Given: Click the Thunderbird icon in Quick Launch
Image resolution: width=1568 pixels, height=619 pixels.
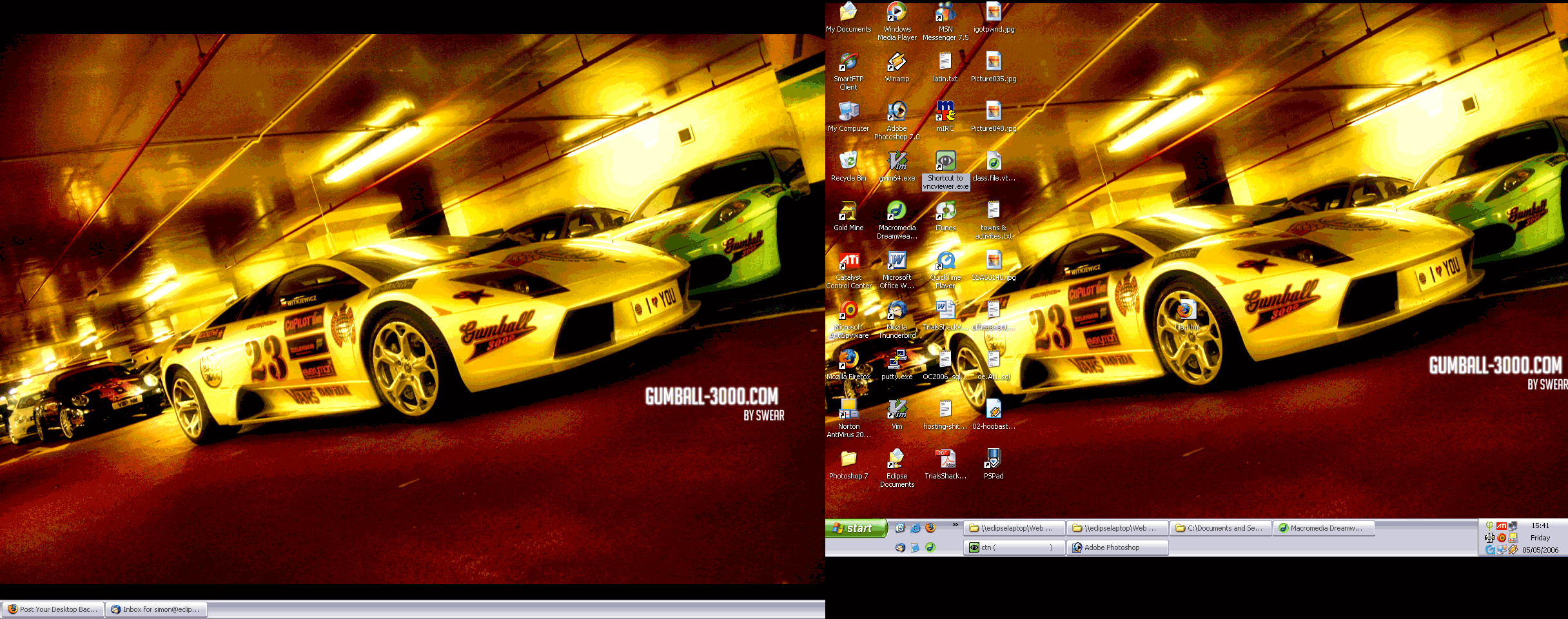Looking at the screenshot, I should coord(900,547).
